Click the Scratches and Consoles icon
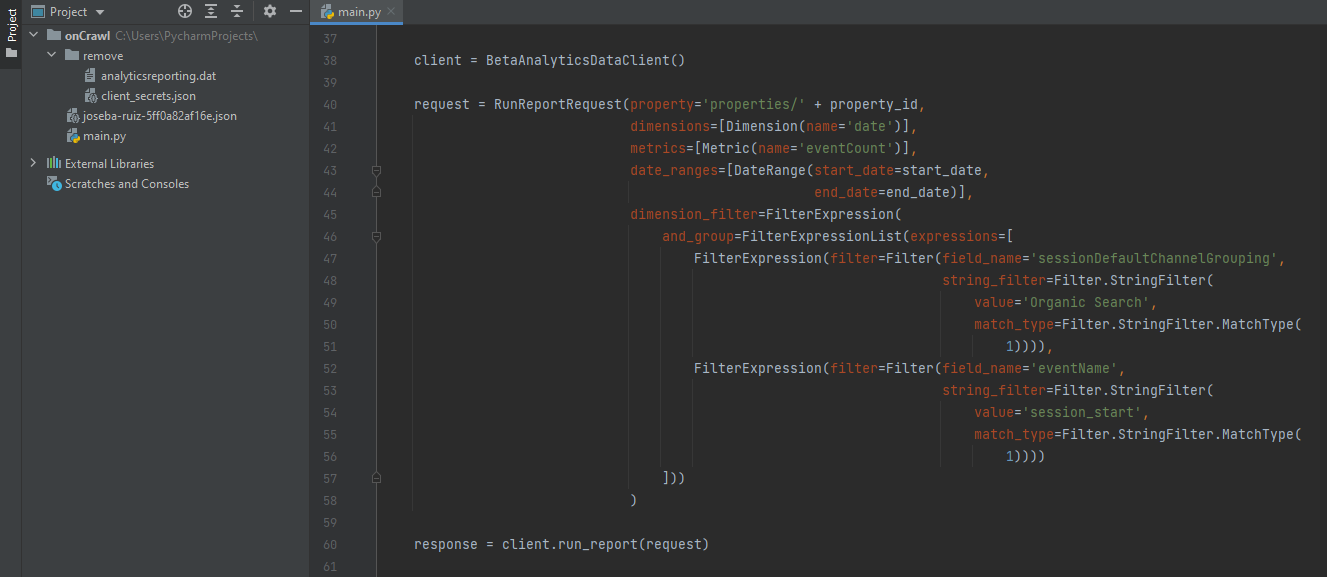The height and width of the screenshot is (577, 1327). (52, 183)
